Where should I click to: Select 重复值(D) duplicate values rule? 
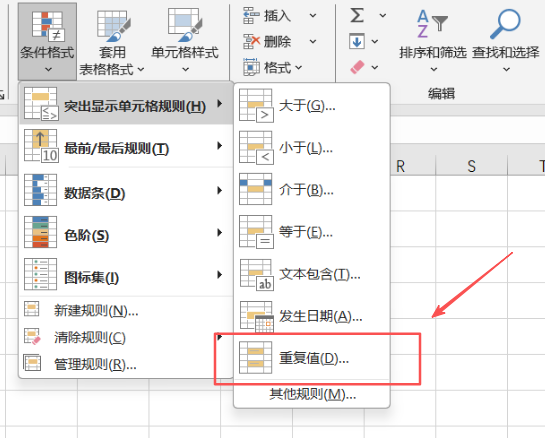312,358
